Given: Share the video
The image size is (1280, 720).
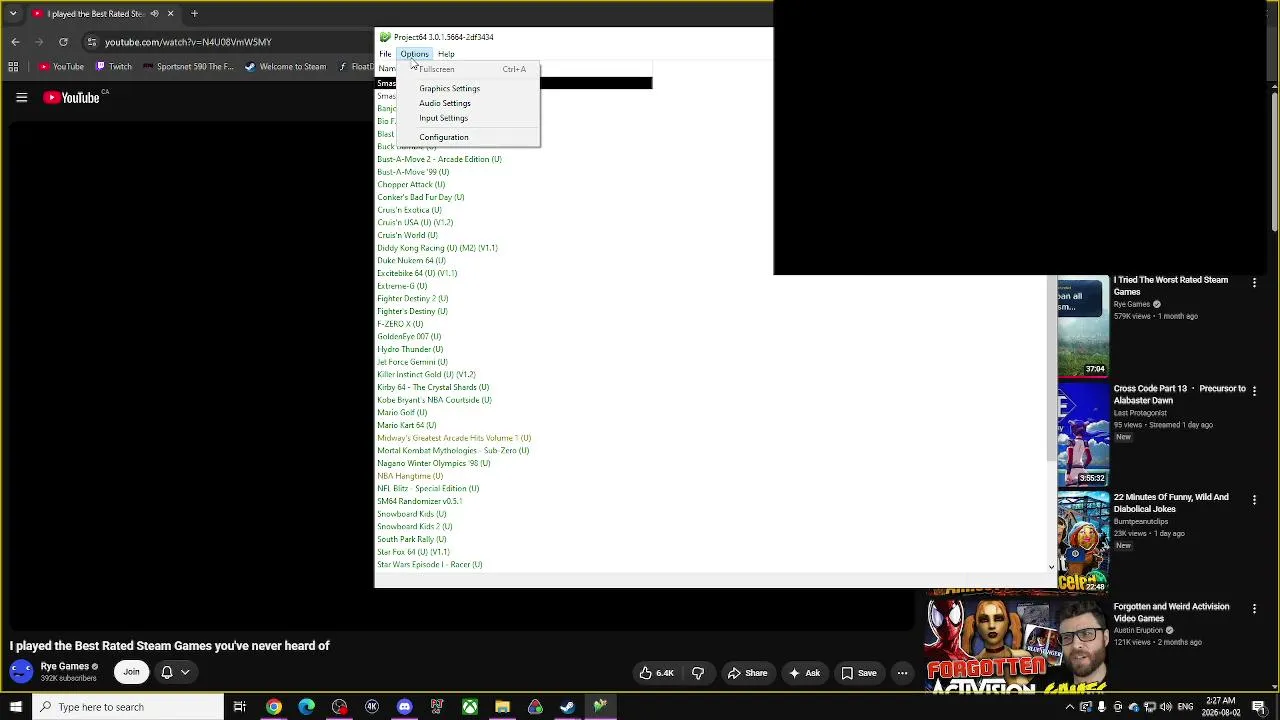Looking at the screenshot, I should point(748,673).
